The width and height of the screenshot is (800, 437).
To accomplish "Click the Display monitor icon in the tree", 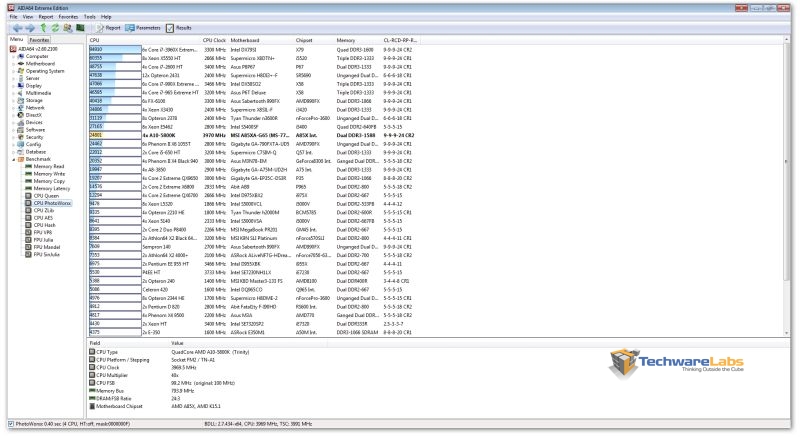I will (x=20, y=86).
